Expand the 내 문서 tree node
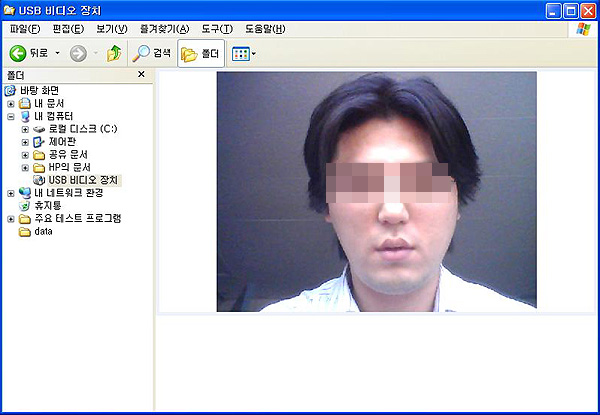 11,104
